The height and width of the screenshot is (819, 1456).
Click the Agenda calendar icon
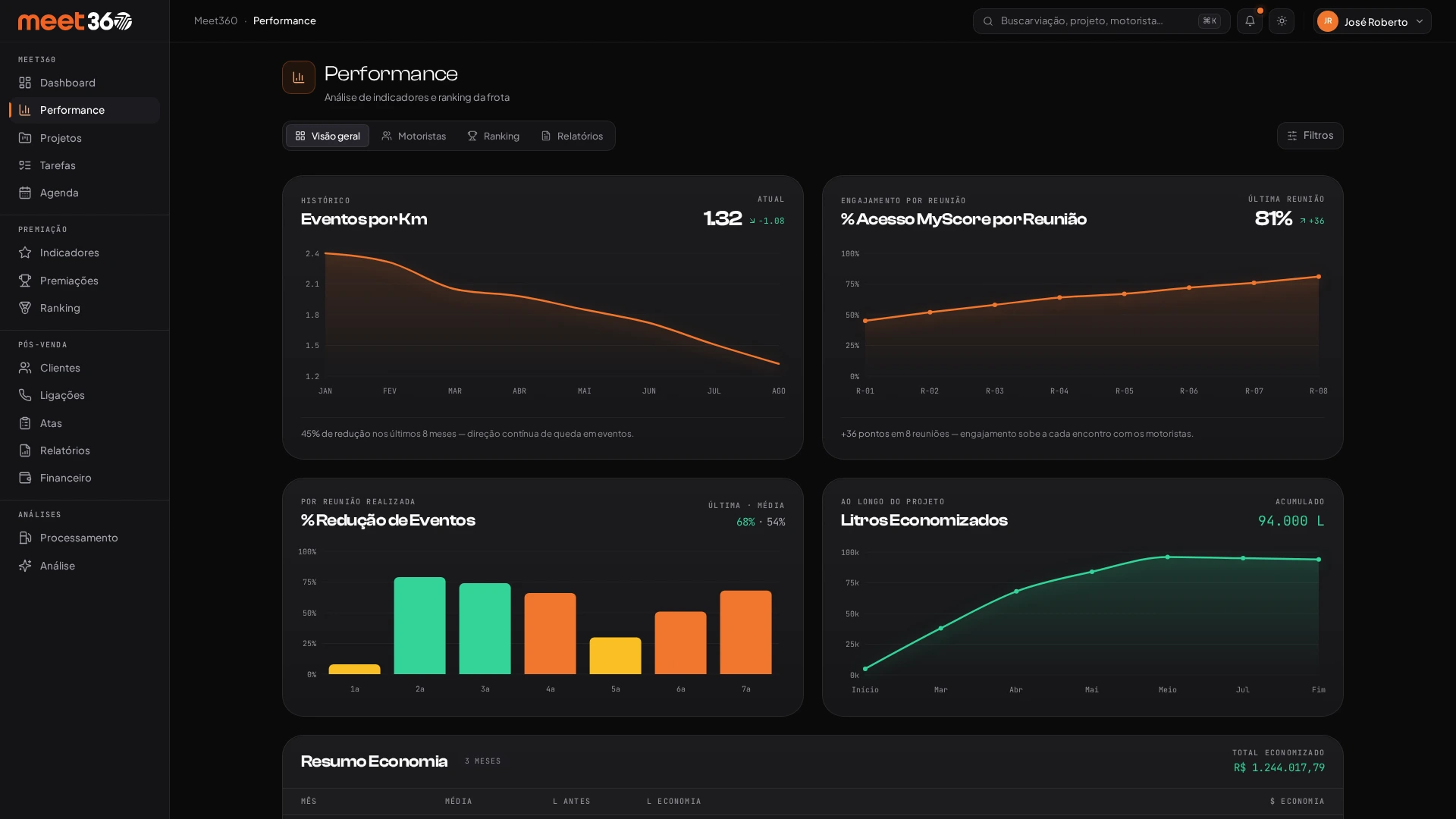point(25,193)
